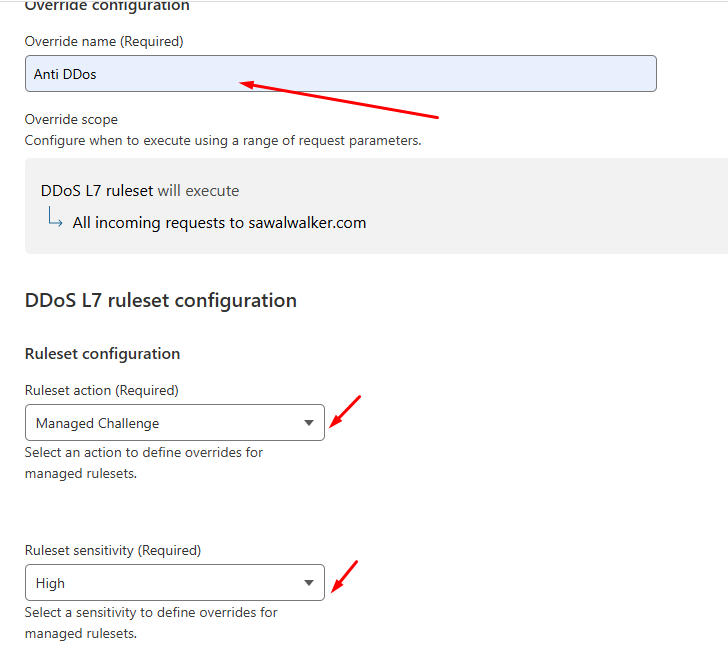The image size is (728, 663).
Task: Click 'DDoS L7 ruleset will execute' text
Action: point(140,191)
